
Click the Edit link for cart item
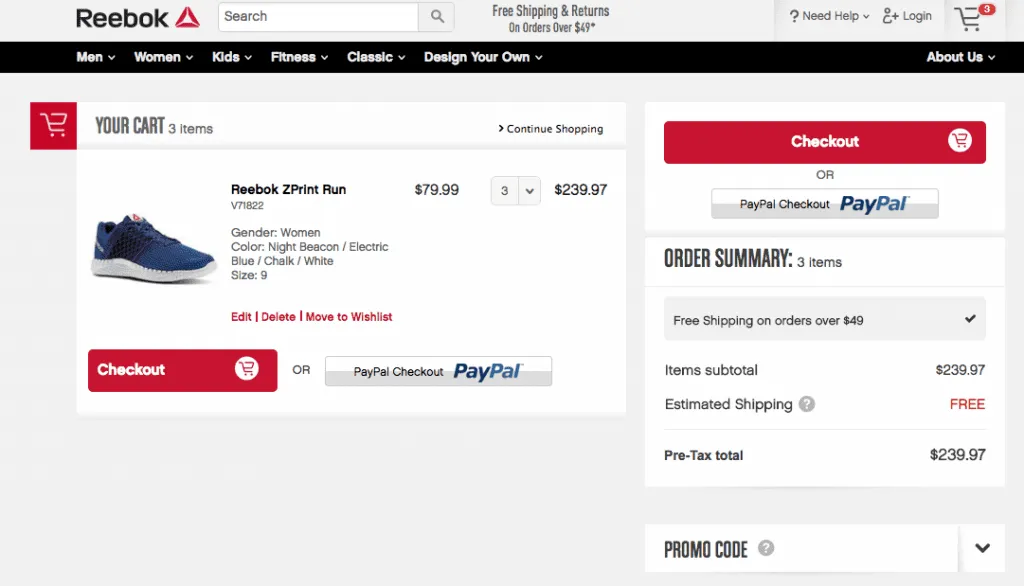[241, 317]
